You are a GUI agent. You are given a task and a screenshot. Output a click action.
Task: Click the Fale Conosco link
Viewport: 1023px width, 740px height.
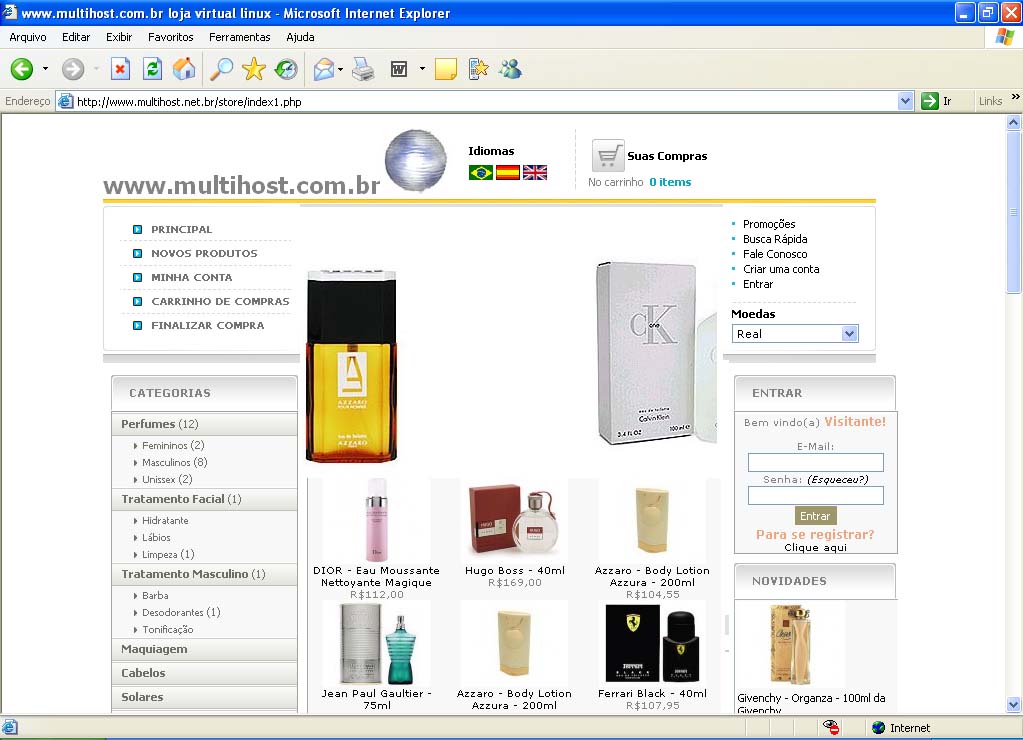click(775, 254)
